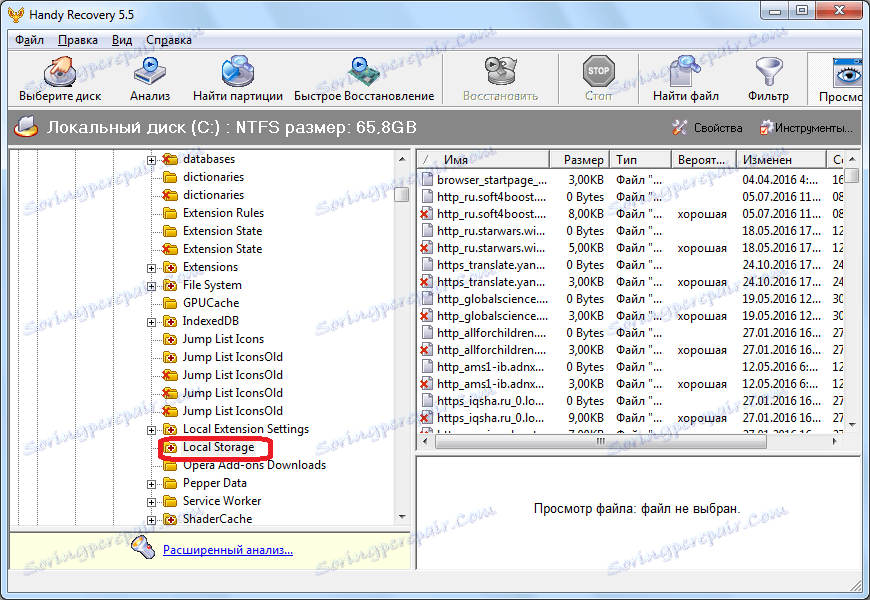
Task: Expand the Pepper Data folder node
Action: 151,484
